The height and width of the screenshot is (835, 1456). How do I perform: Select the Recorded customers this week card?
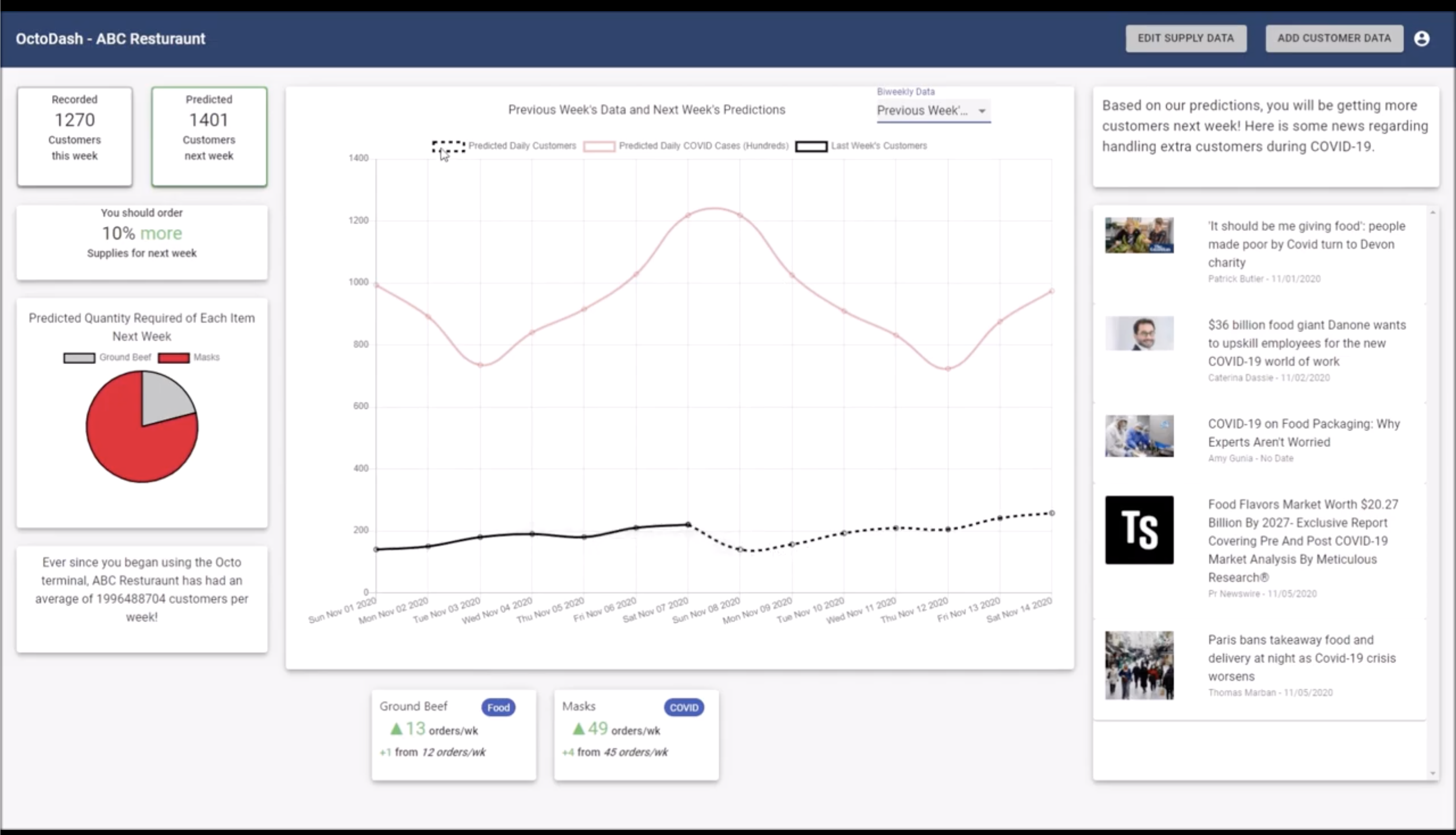pyautogui.click(x=74, y=136)
